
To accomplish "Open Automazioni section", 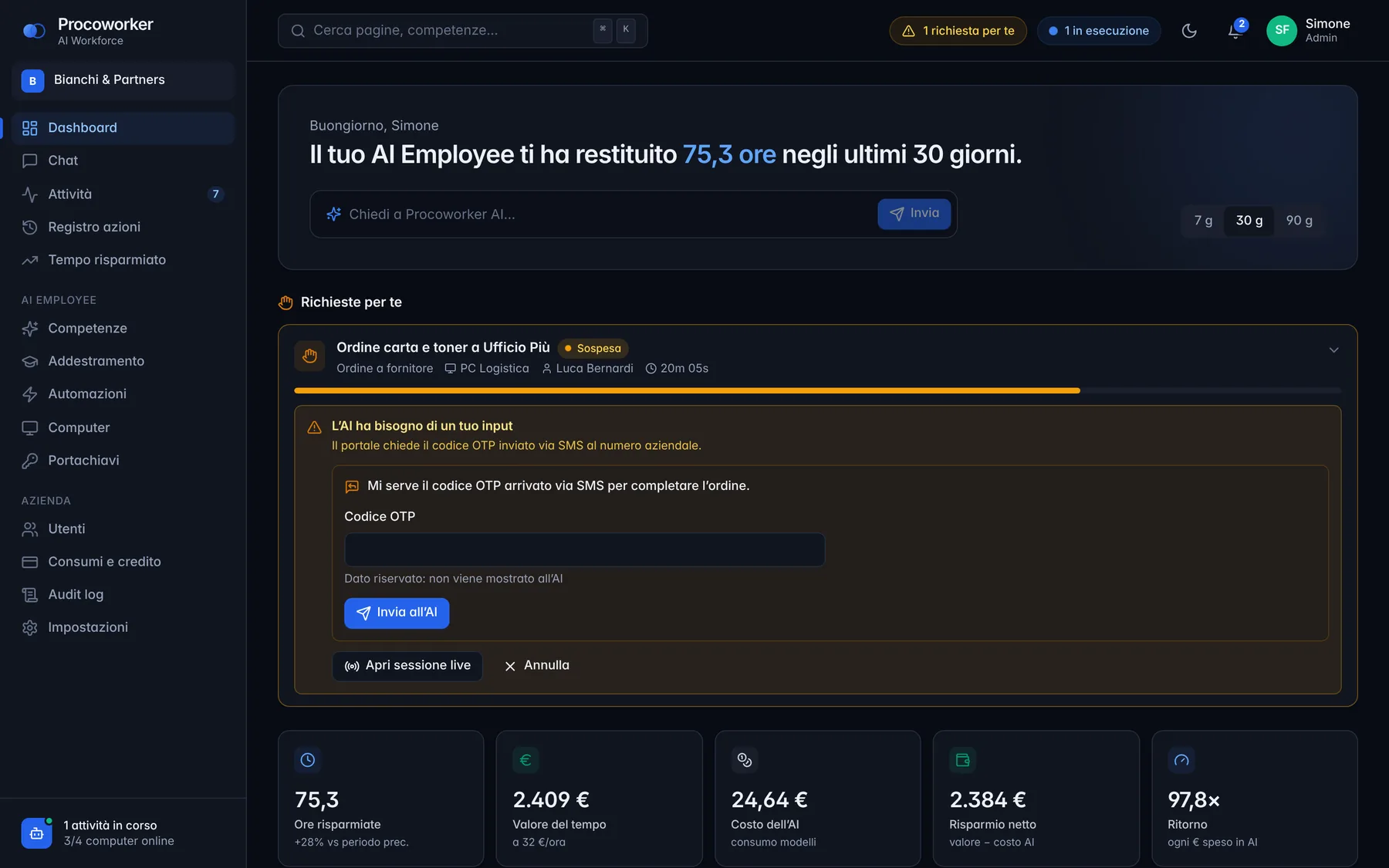I will (x=123, y=394).
